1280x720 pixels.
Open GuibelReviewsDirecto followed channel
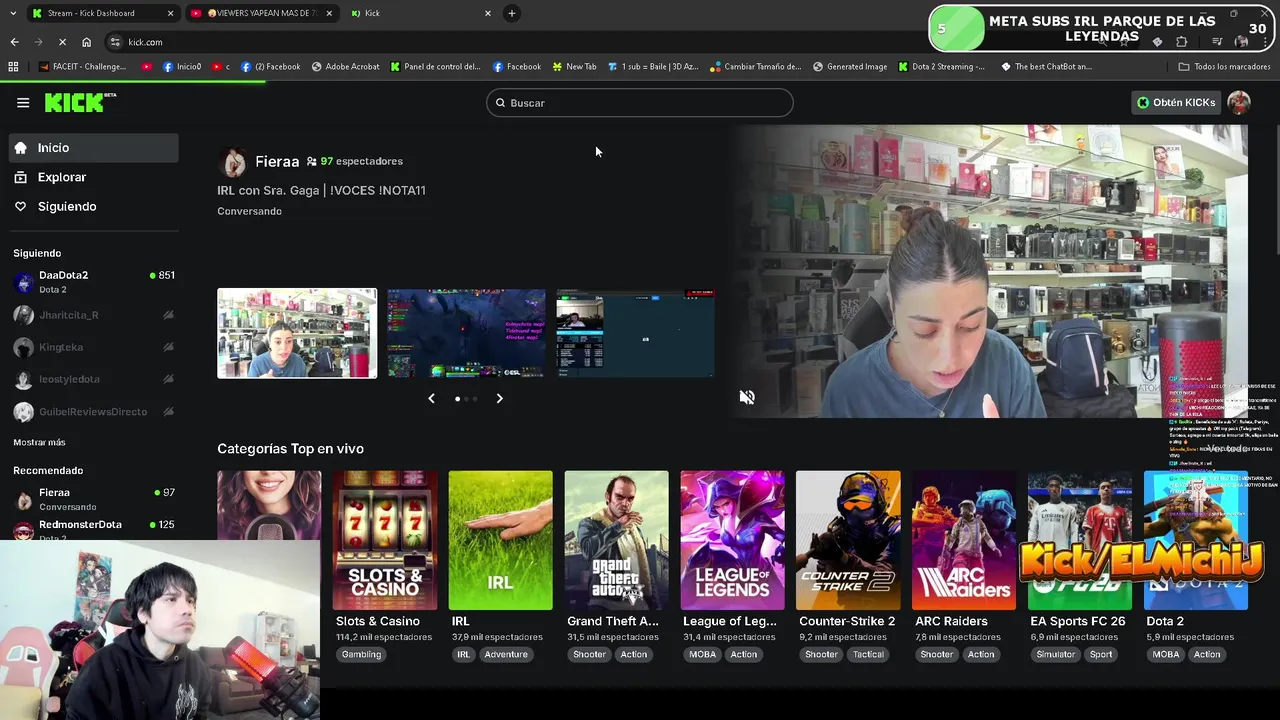coord(94,411)
